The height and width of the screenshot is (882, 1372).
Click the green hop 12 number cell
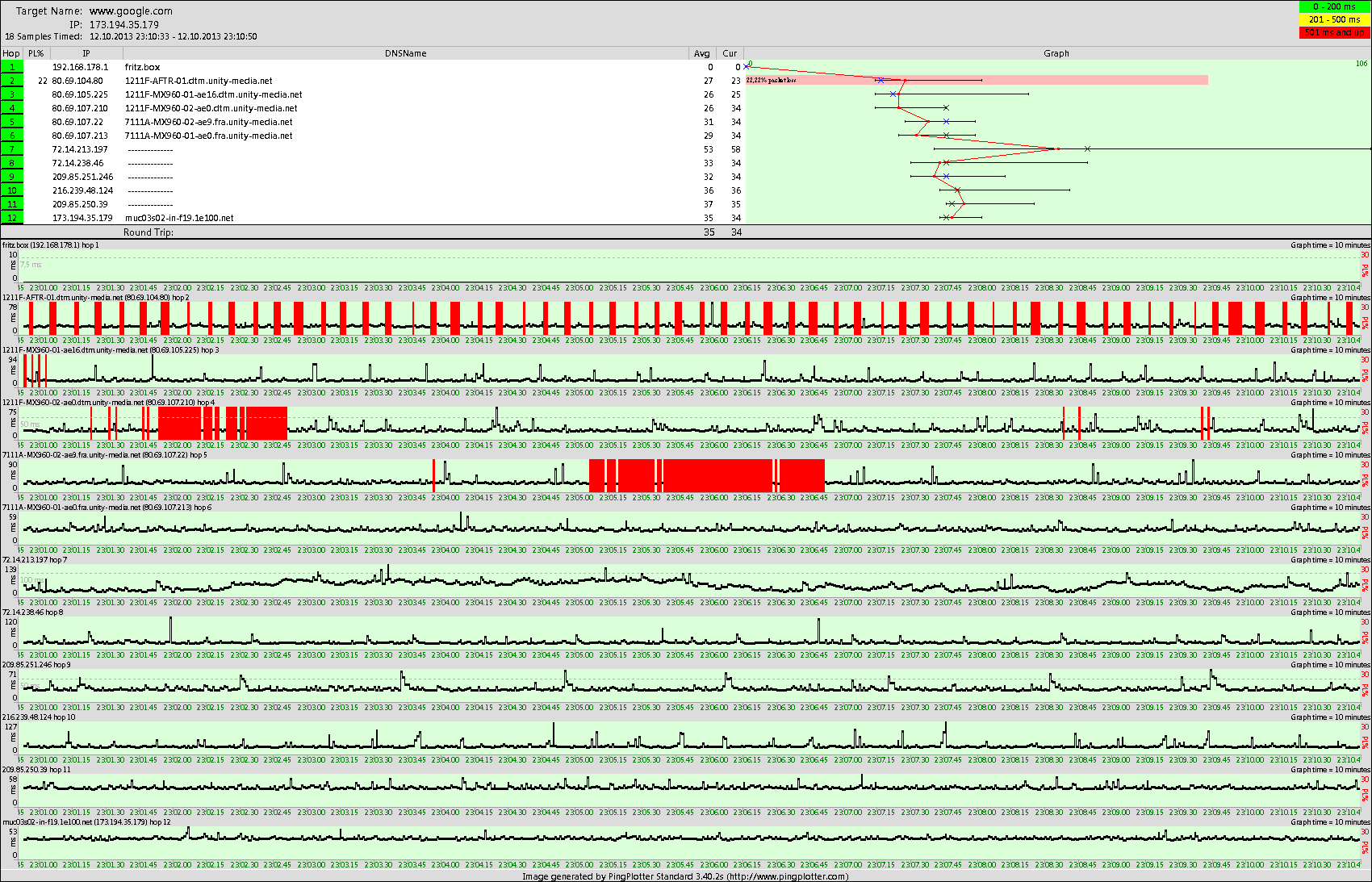click(x=12, y=218)
